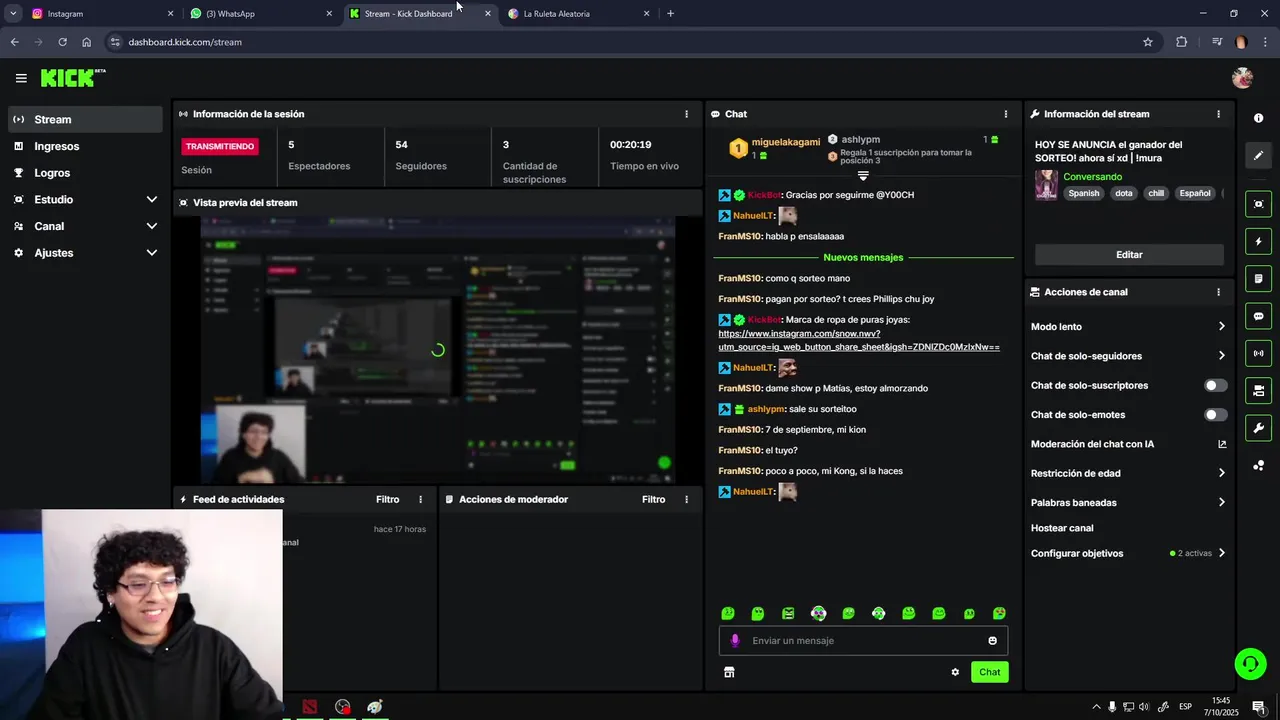
Task: Open Moderación del chat con IA external link
Action: point(1222,444)
